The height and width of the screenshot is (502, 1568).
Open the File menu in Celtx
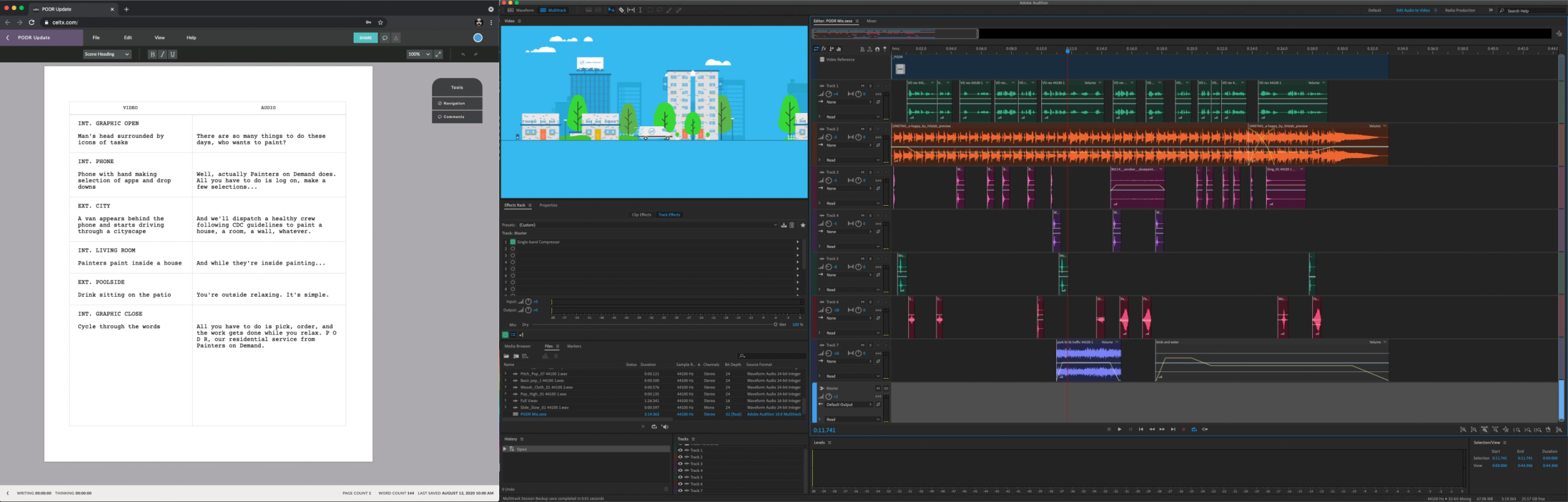[x=96, y=38]
